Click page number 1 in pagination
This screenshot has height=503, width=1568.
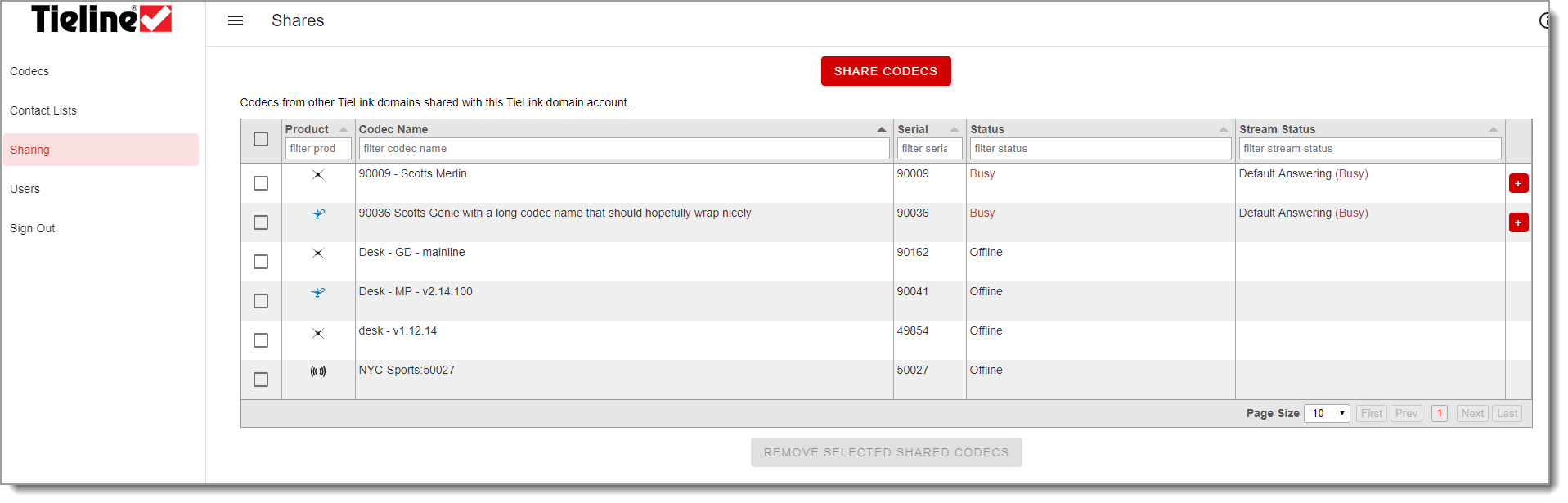[x=1439, y=413]
